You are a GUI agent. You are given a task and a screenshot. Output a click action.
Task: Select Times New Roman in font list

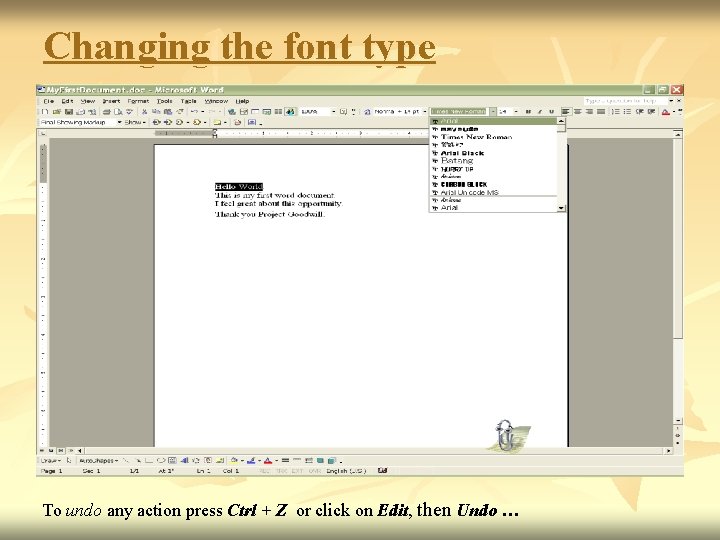[x=493, y=137]
